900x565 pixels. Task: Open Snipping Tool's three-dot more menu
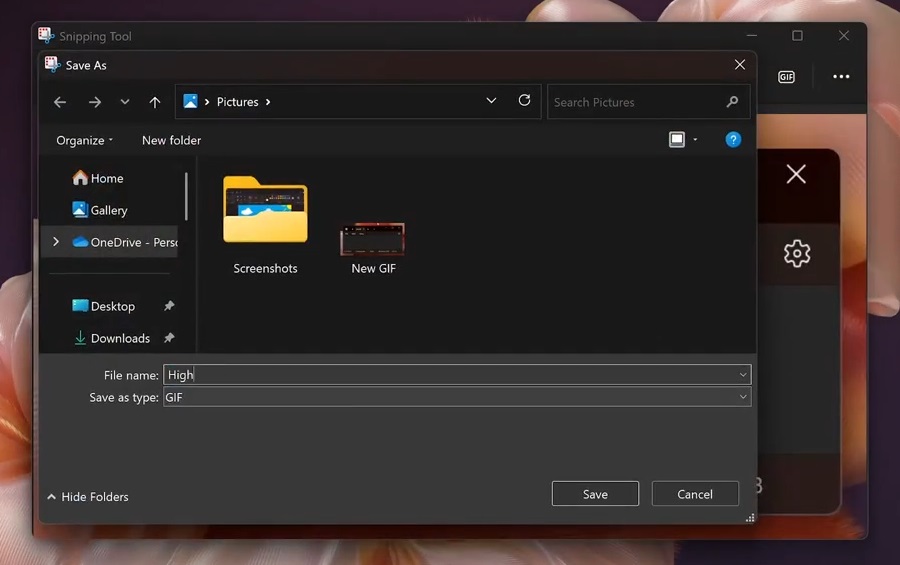point(841,77)
